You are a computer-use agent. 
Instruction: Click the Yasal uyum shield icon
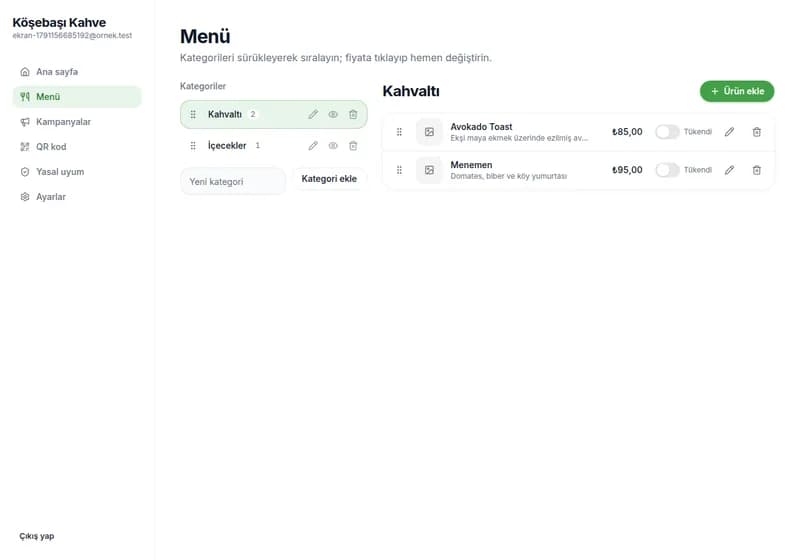(x=24, y=172)
